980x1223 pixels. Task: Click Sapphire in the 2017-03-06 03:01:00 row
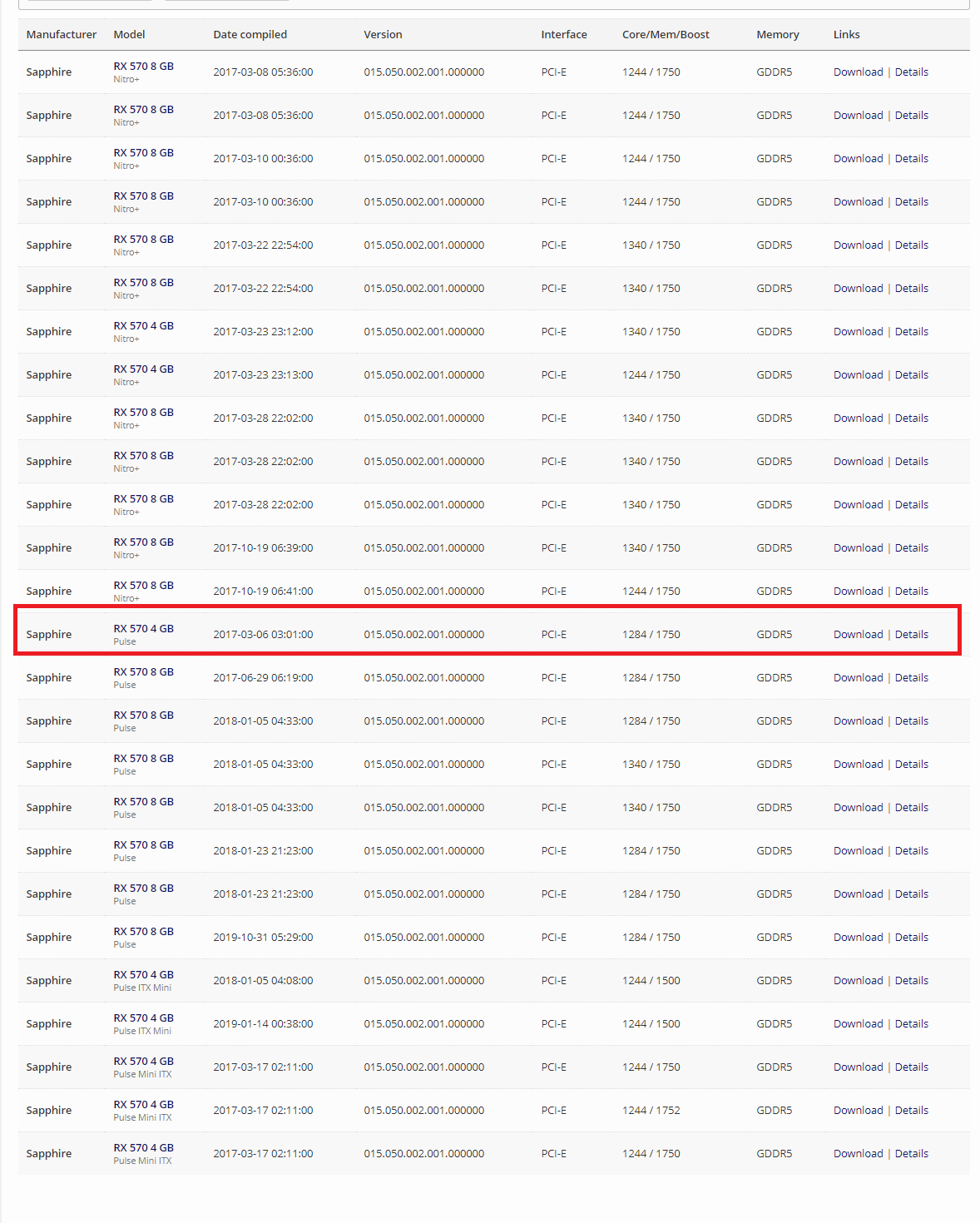48,634
